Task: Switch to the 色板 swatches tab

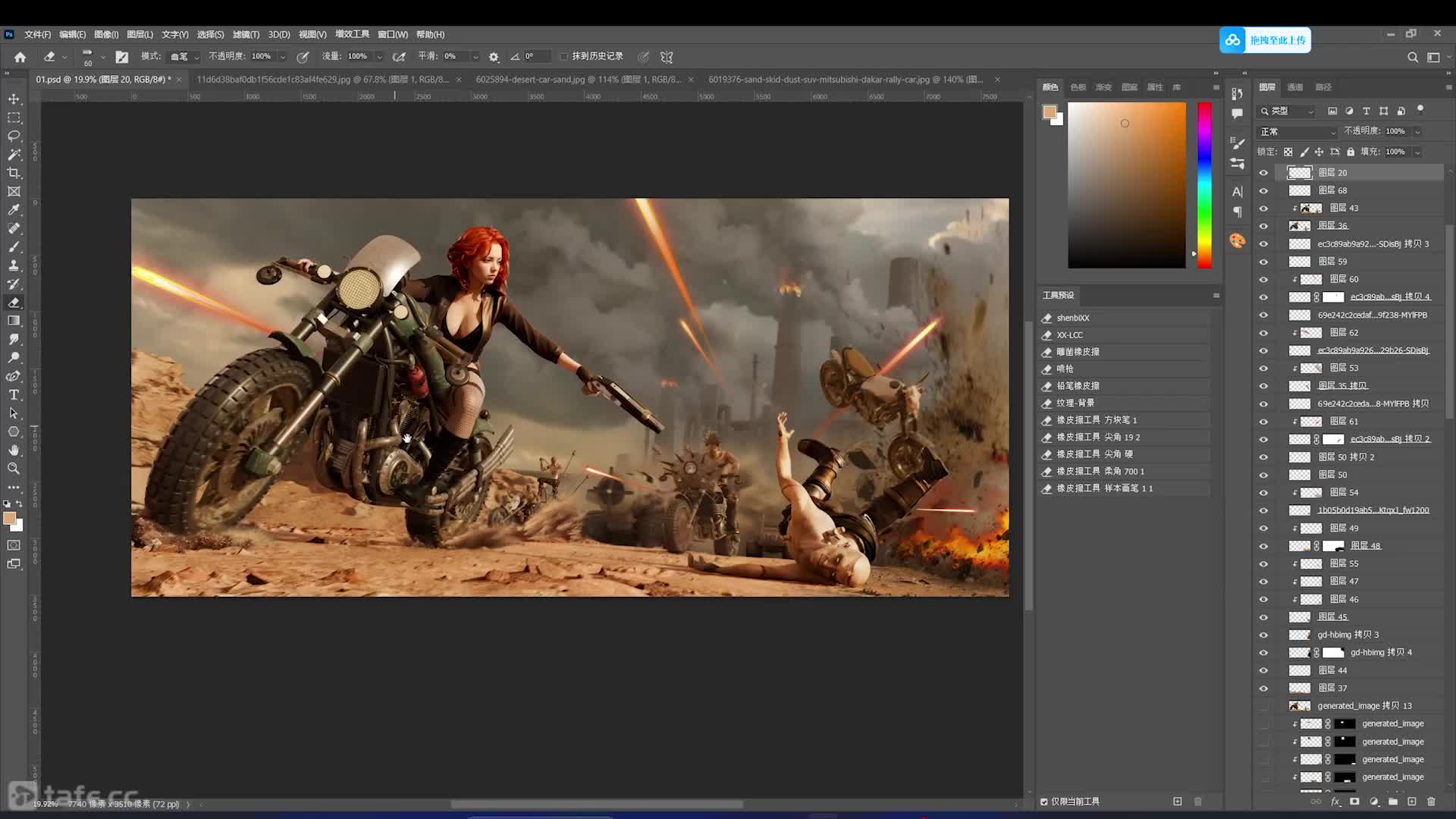Action: click(x=1078, y=87)
